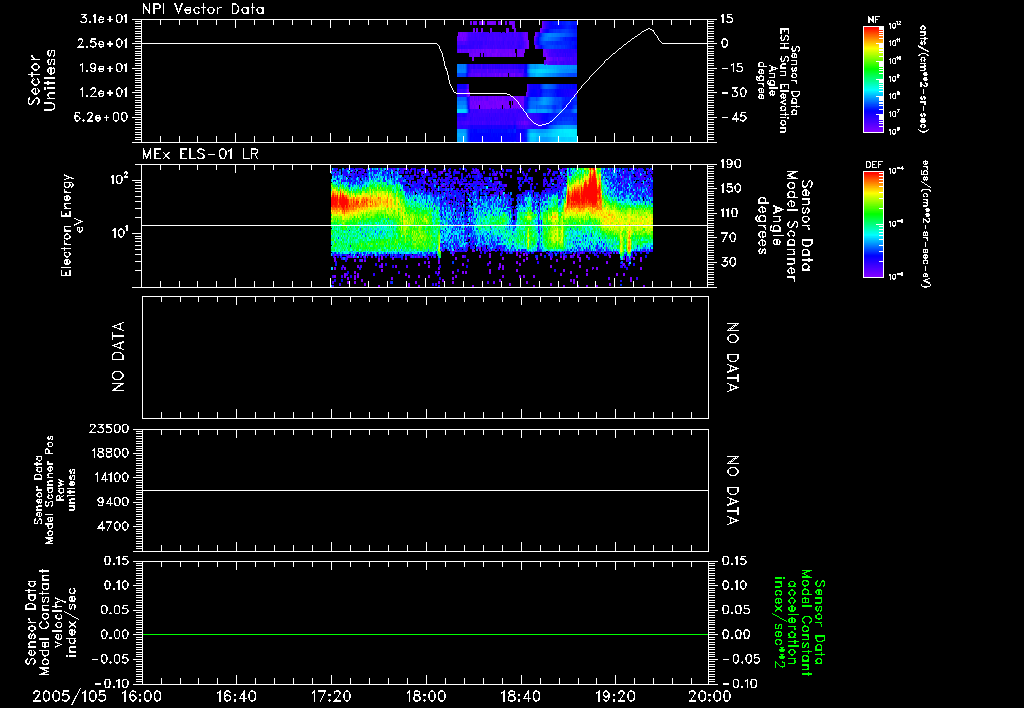Click the white sun elevation curve's lowest point
This screenshot has height=708, width=1024.
tap(540, 124)
